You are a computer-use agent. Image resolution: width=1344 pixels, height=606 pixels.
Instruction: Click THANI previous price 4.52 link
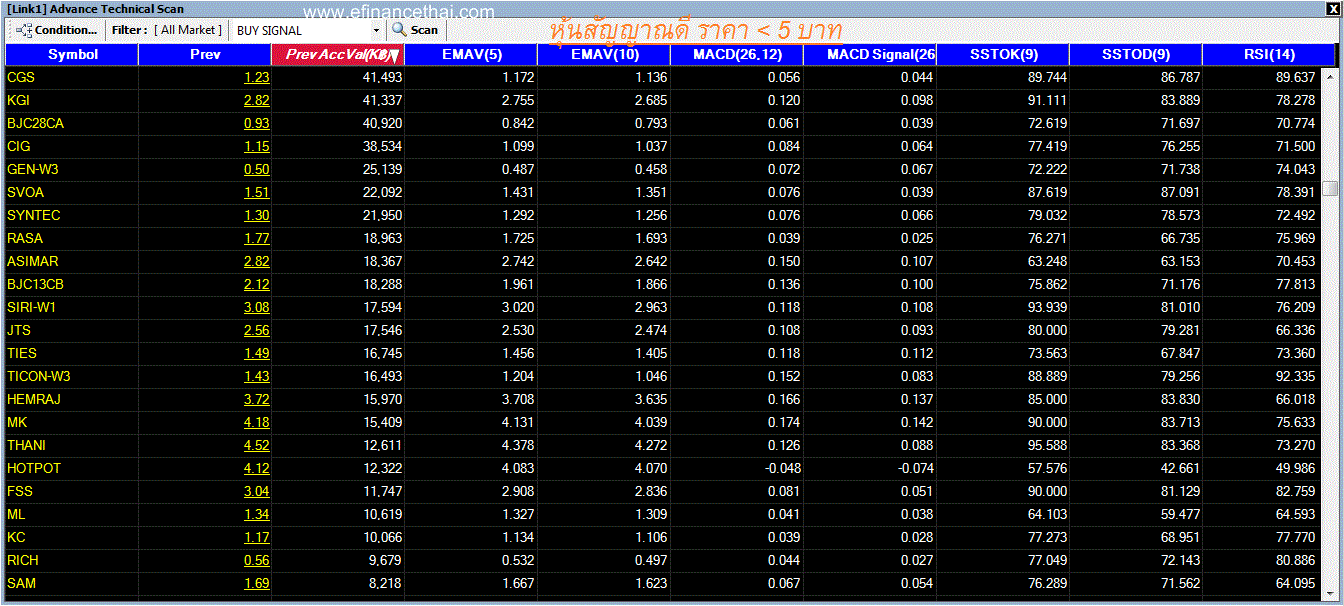256,445
